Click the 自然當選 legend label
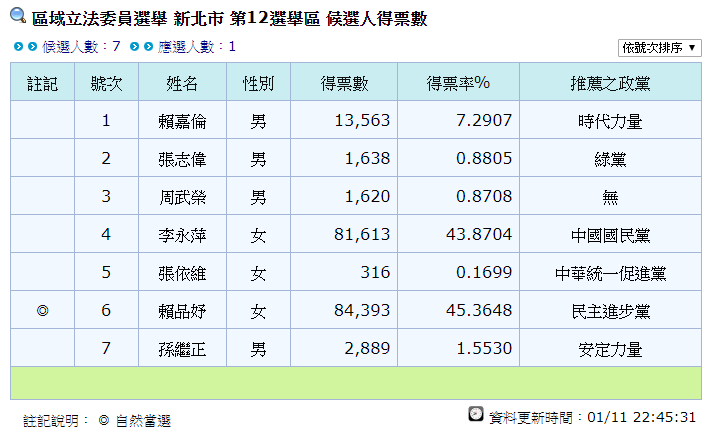This screenshot has height=441, width=709. point(143,421)
